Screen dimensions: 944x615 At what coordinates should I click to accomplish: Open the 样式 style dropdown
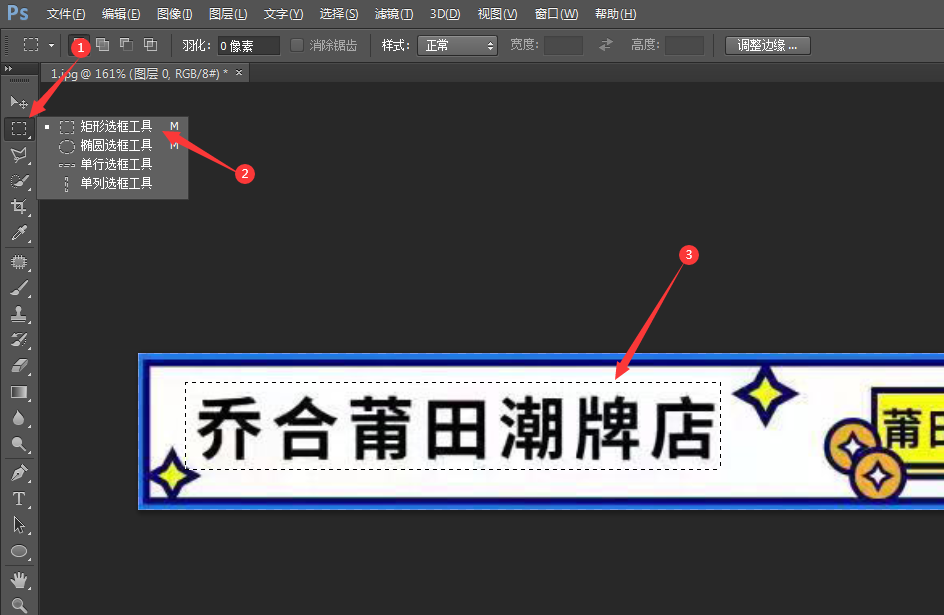coord(457,45)
